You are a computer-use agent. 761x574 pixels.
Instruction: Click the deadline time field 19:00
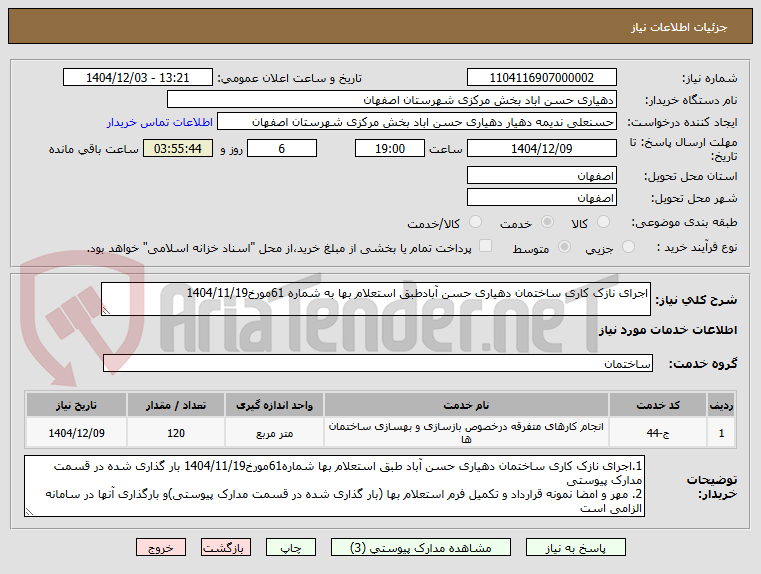[390, 148]
